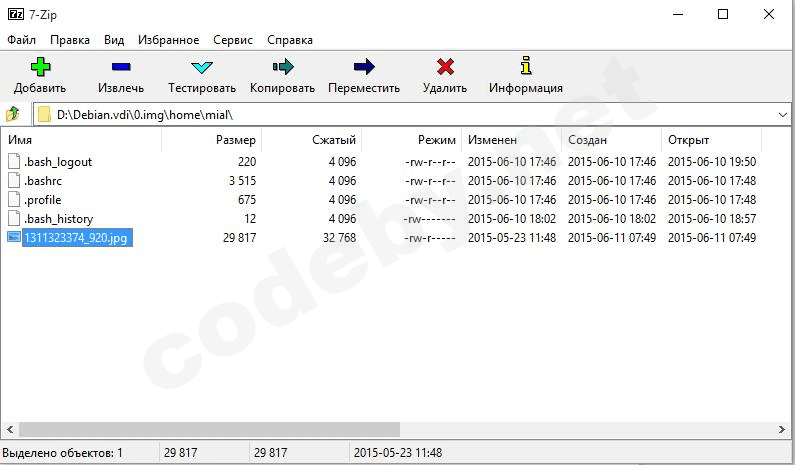Click the green Добавить plus icon
This screenshot has height=465, width=795.
[x=40, y=66]
